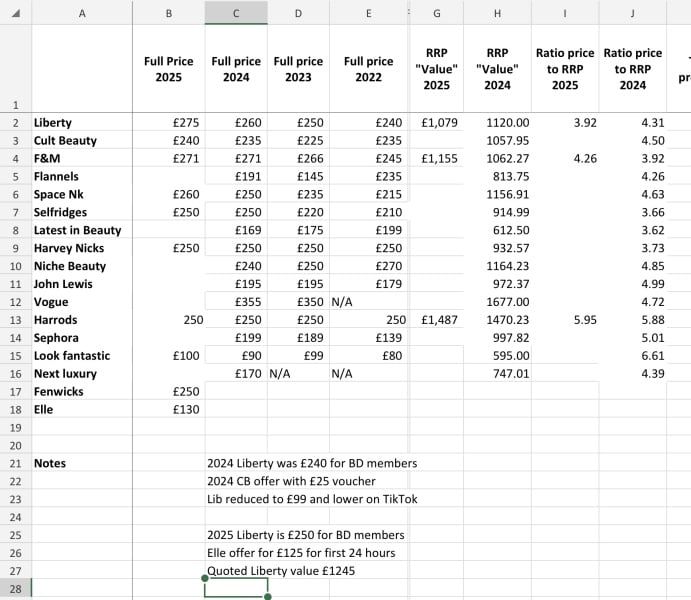This screenshot has width=691, height=600.
Task: Click the 1677.00 RRP value cell
Action: coord(497,302)
